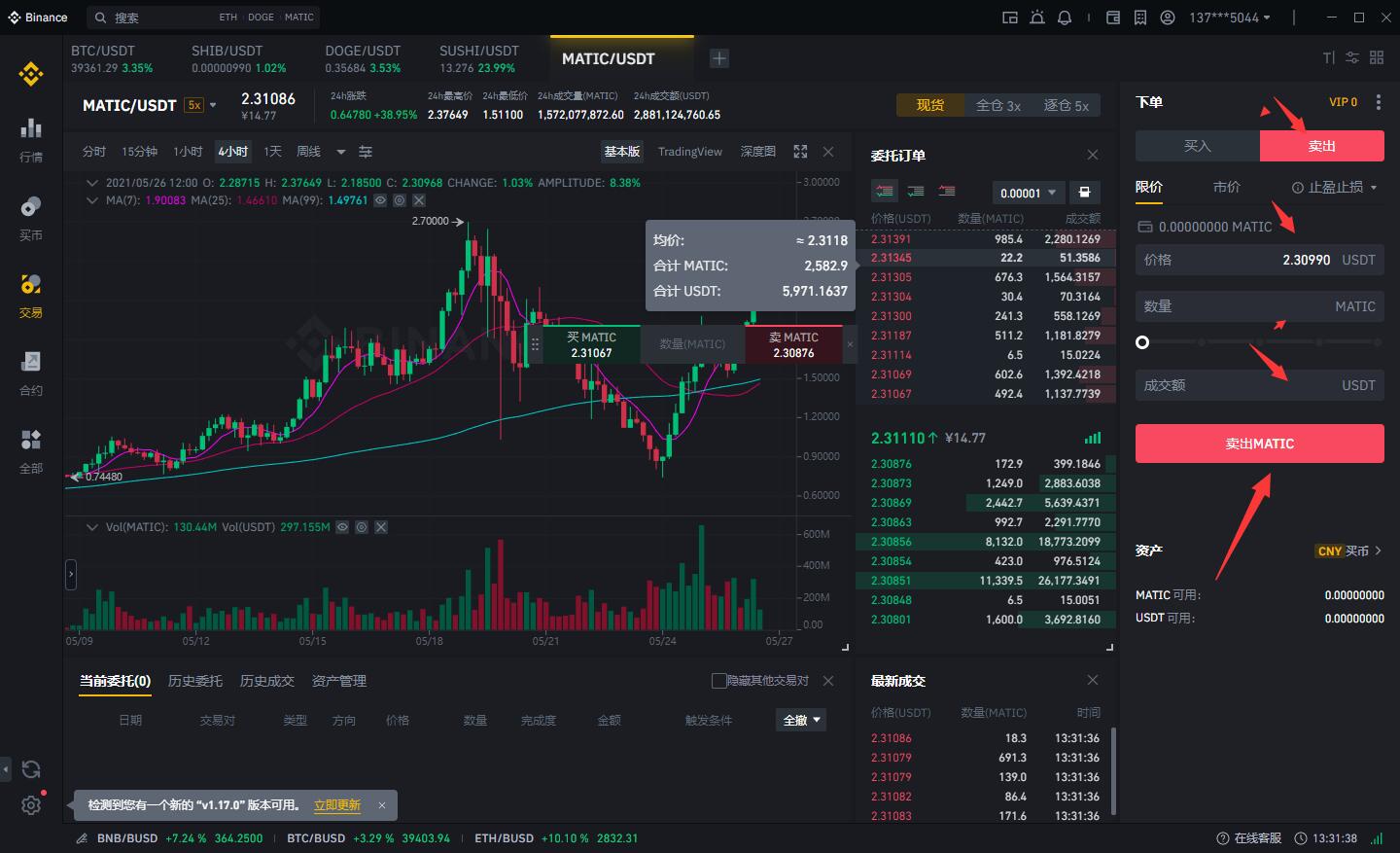The image size is (1400, 853).
Task: Switch to 逐仓 5x isolated margin
Action: coord(1067,105)
